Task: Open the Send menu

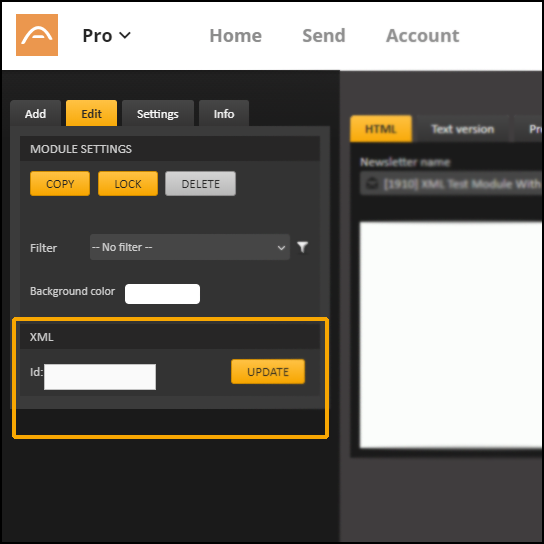Action: coord(324,35)
